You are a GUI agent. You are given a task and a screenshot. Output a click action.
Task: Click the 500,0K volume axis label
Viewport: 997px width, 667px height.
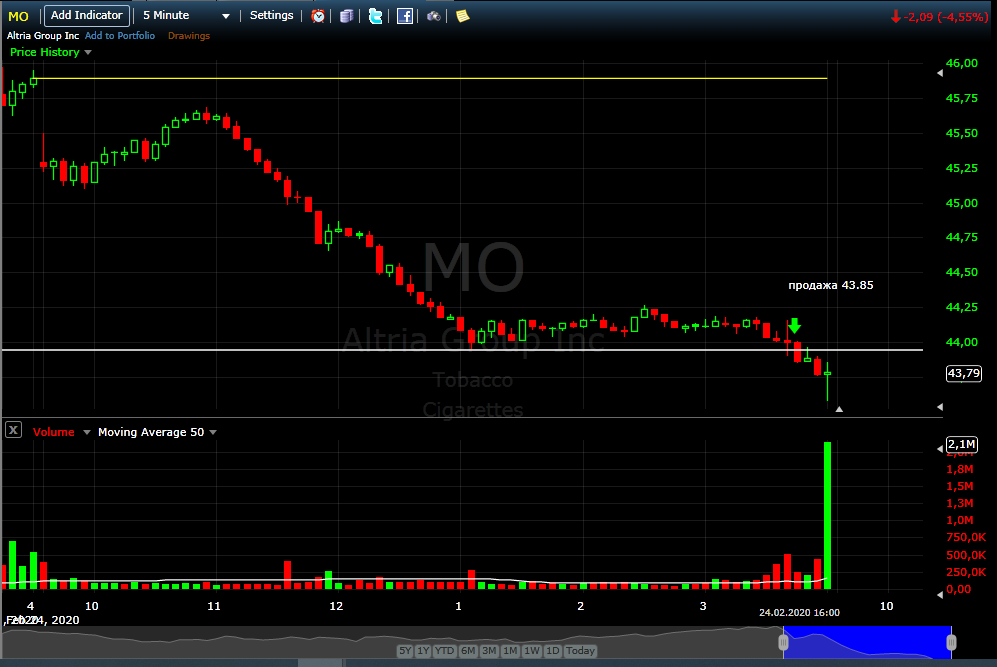966,555
